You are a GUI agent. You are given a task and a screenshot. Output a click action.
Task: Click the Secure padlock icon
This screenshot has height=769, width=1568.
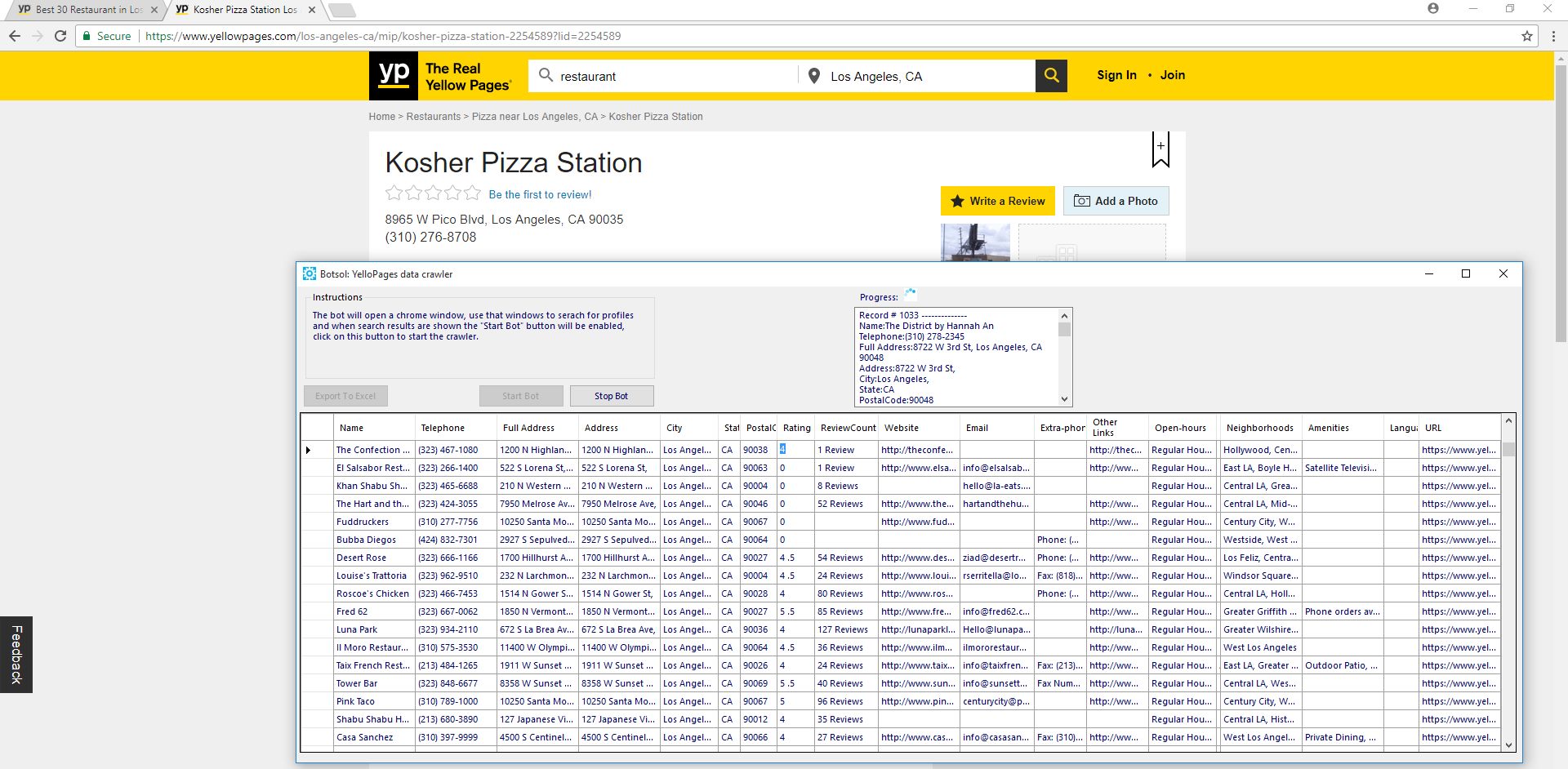(87, 36)
